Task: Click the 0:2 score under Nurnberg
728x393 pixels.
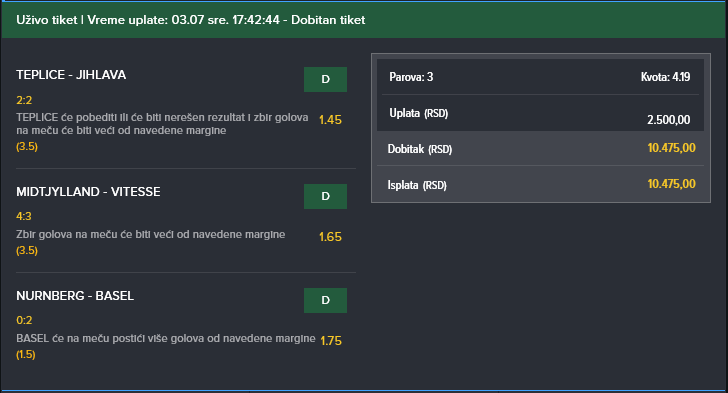Action: click(24, 320)
